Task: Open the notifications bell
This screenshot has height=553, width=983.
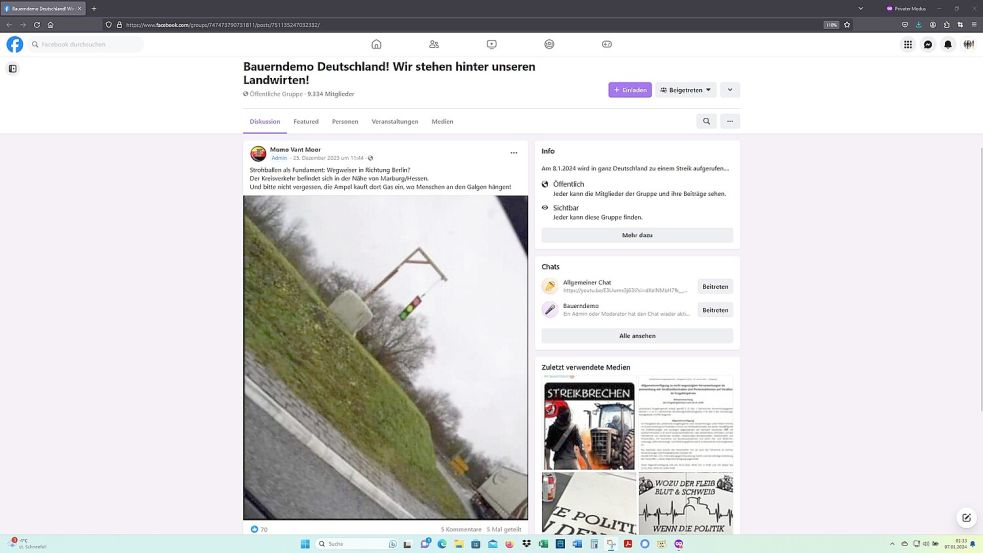Action: coord(948,45)
